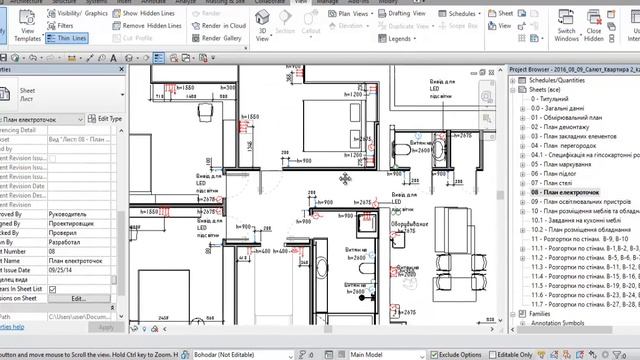This screenshot has width=640, height=360.
Task: Collapse Families node in Project Browser
Action: pyautogui.click(x=513, y=314)
